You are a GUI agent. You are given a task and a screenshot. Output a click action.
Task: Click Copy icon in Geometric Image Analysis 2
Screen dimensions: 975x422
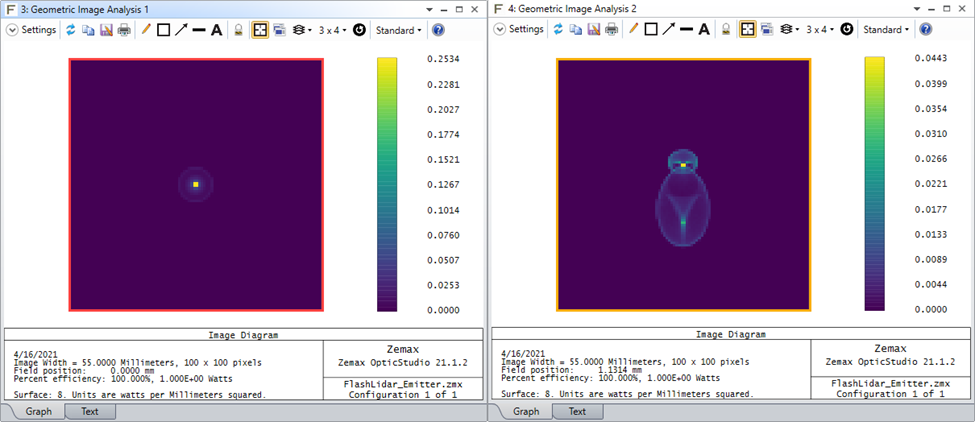pos(576,30)
